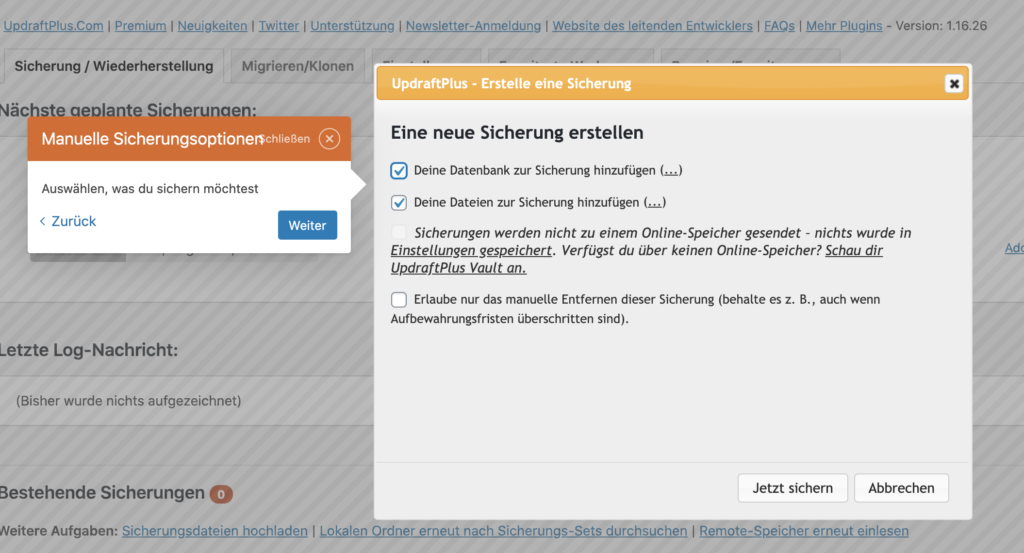Toggle the disabled Online-Speicher checkbox
1024x553 pixels.
click(399, 232)
